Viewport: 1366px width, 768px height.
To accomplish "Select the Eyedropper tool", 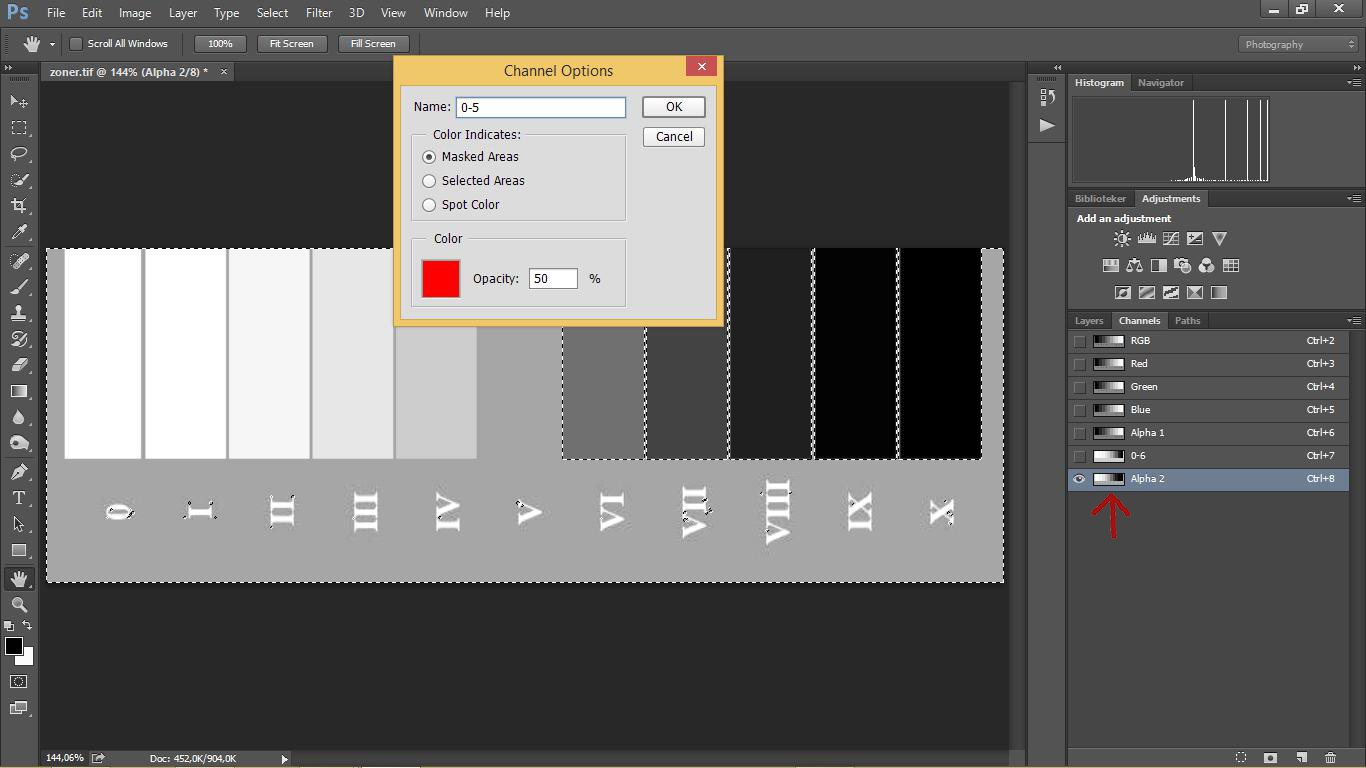I will (19, 232).
